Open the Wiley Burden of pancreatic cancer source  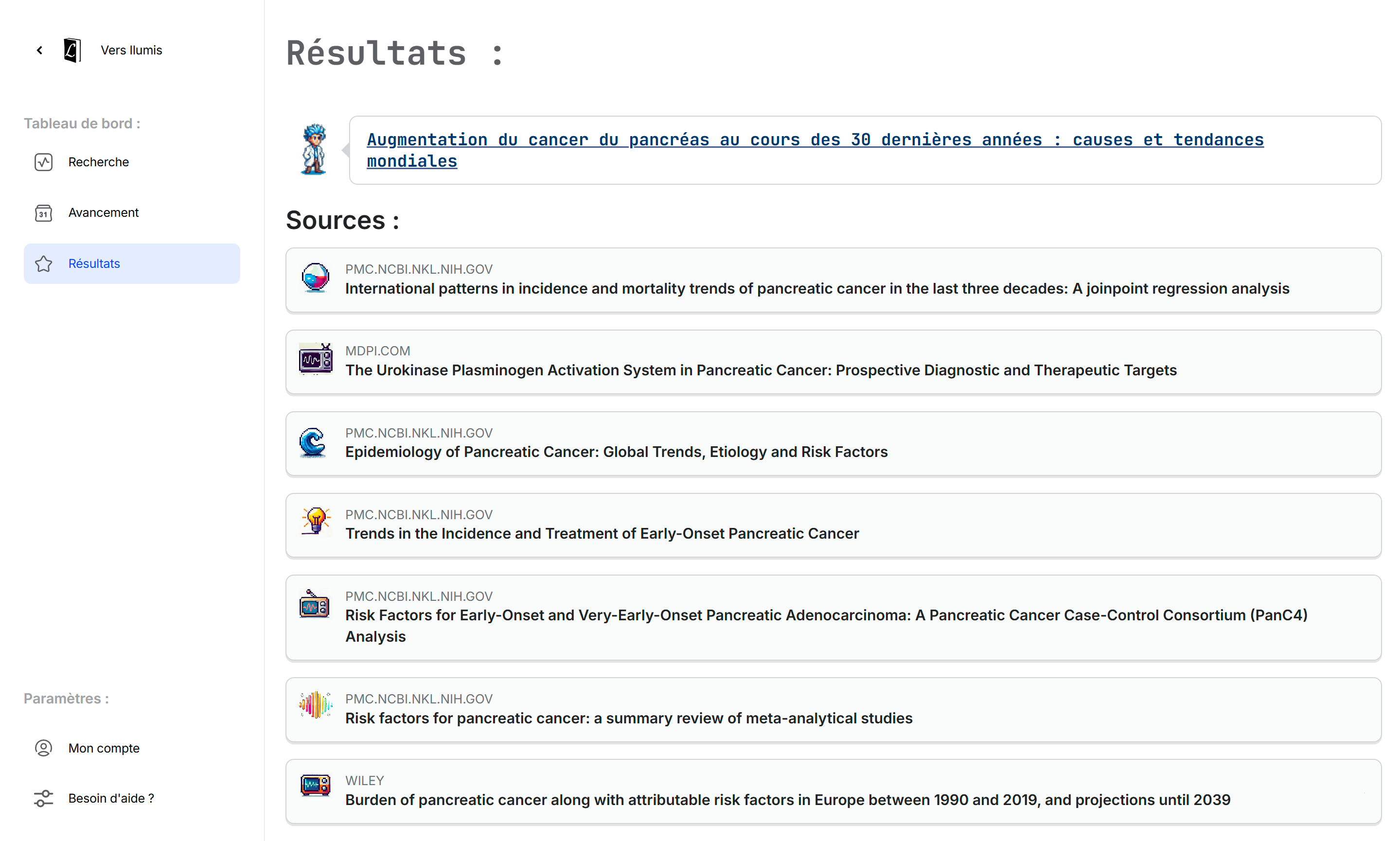787,800
